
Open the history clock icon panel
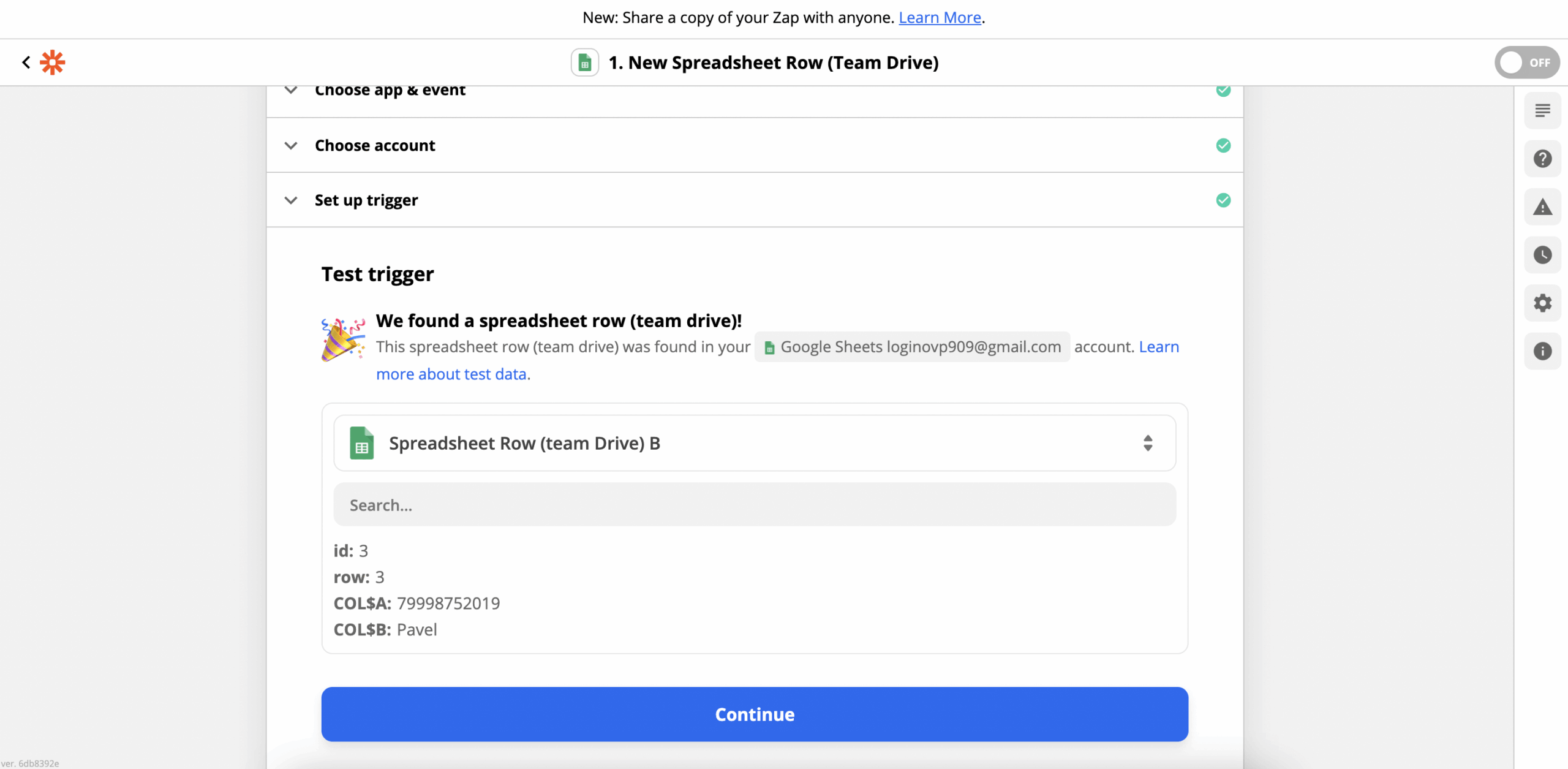click(1542, 255)
